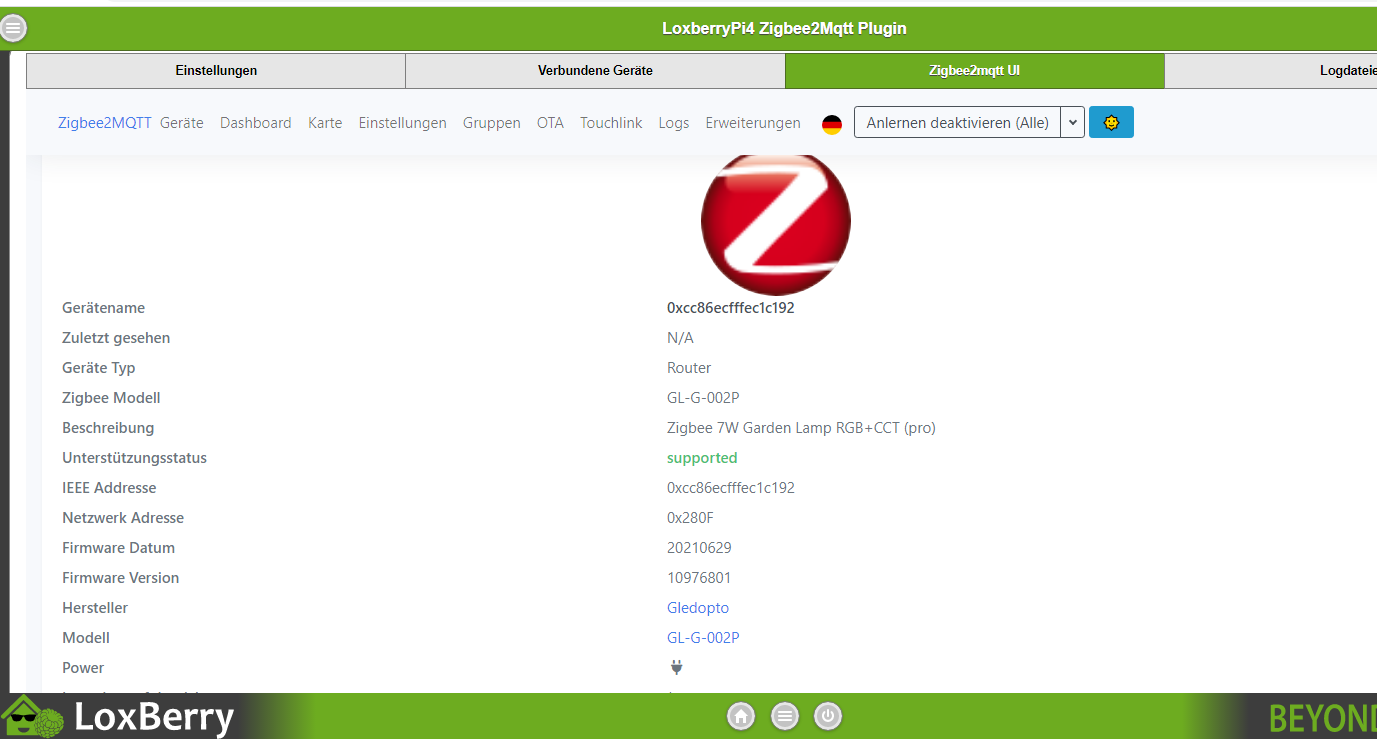Click the IEEE Addresse label
Image resolution: width=1377 pixels, height=739 pixels.
[x=109, y=488]
